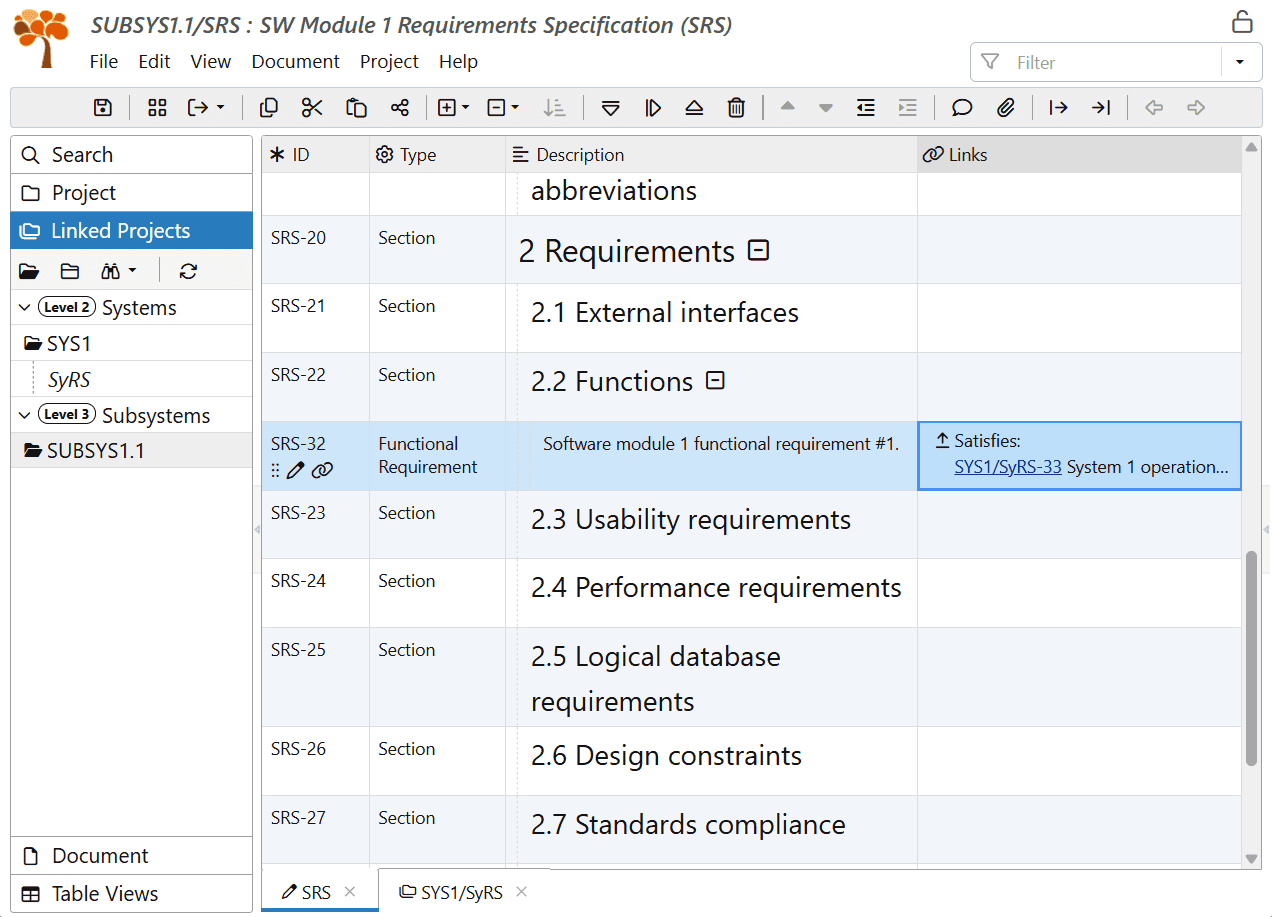Viewport: 1272px width, 917px height.
Task: Click the navigate back left arrow
Action: [x=1154, y=108]
